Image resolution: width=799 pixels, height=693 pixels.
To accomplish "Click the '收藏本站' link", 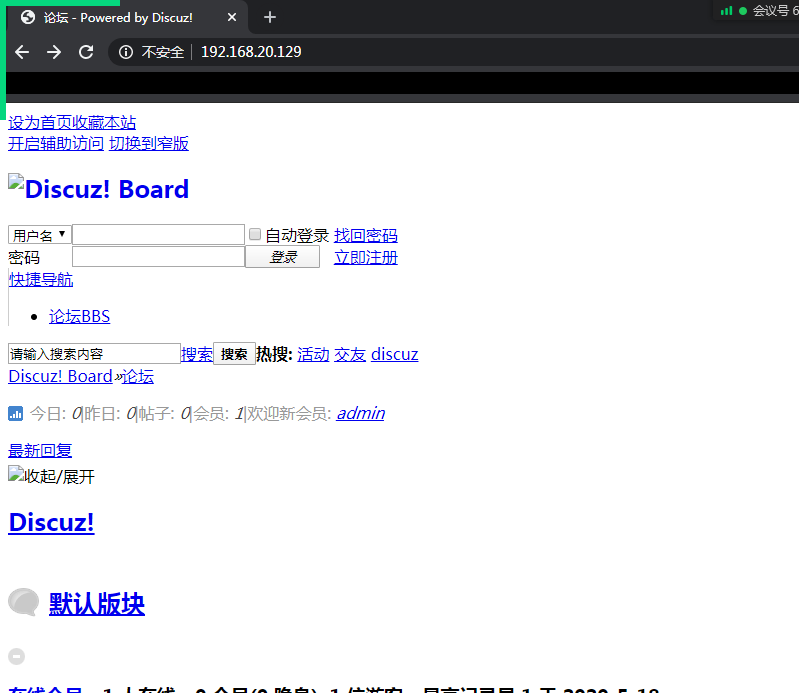I will pyautogui.click(x=104, y=122).
